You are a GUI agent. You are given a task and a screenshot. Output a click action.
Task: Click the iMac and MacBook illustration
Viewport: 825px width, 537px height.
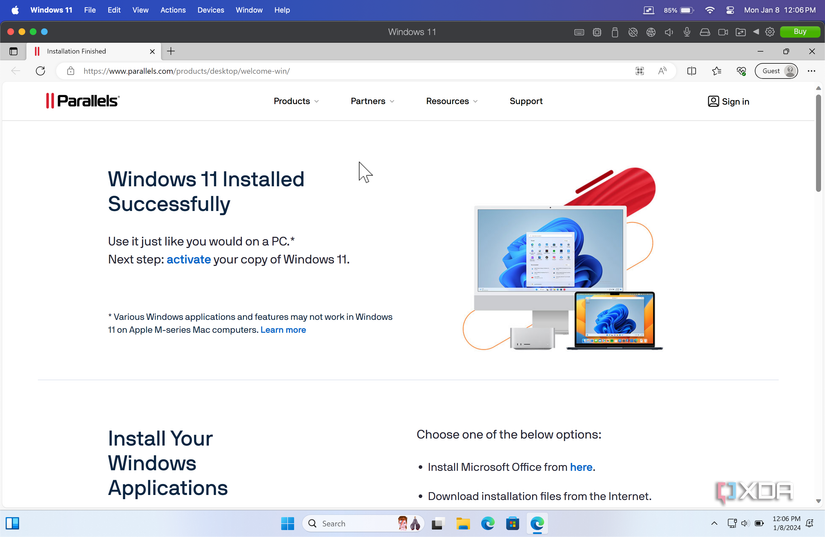(x=562, y=260)
